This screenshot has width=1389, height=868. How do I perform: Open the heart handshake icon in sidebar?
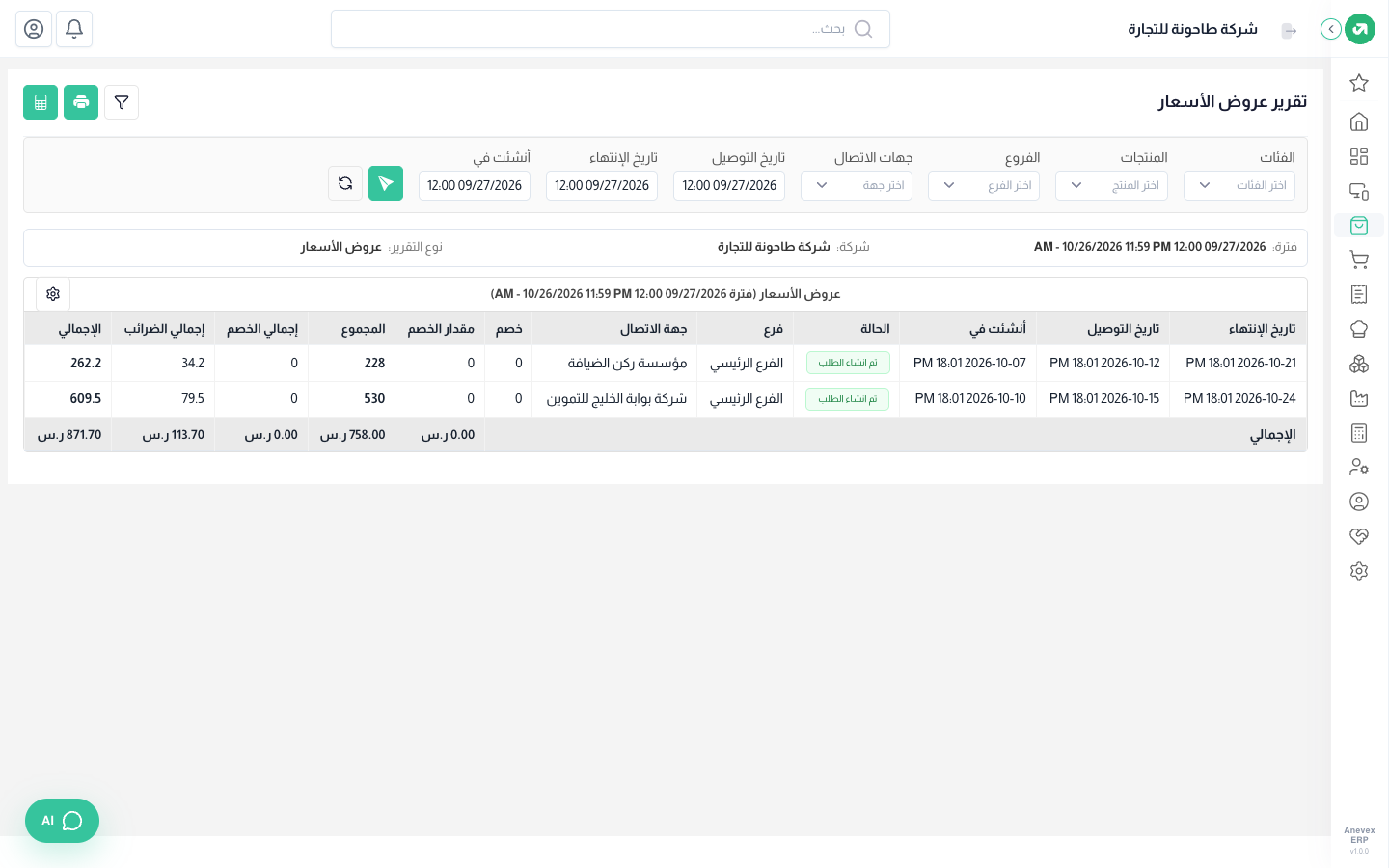pyautogui.click(x=1359, y=536)
